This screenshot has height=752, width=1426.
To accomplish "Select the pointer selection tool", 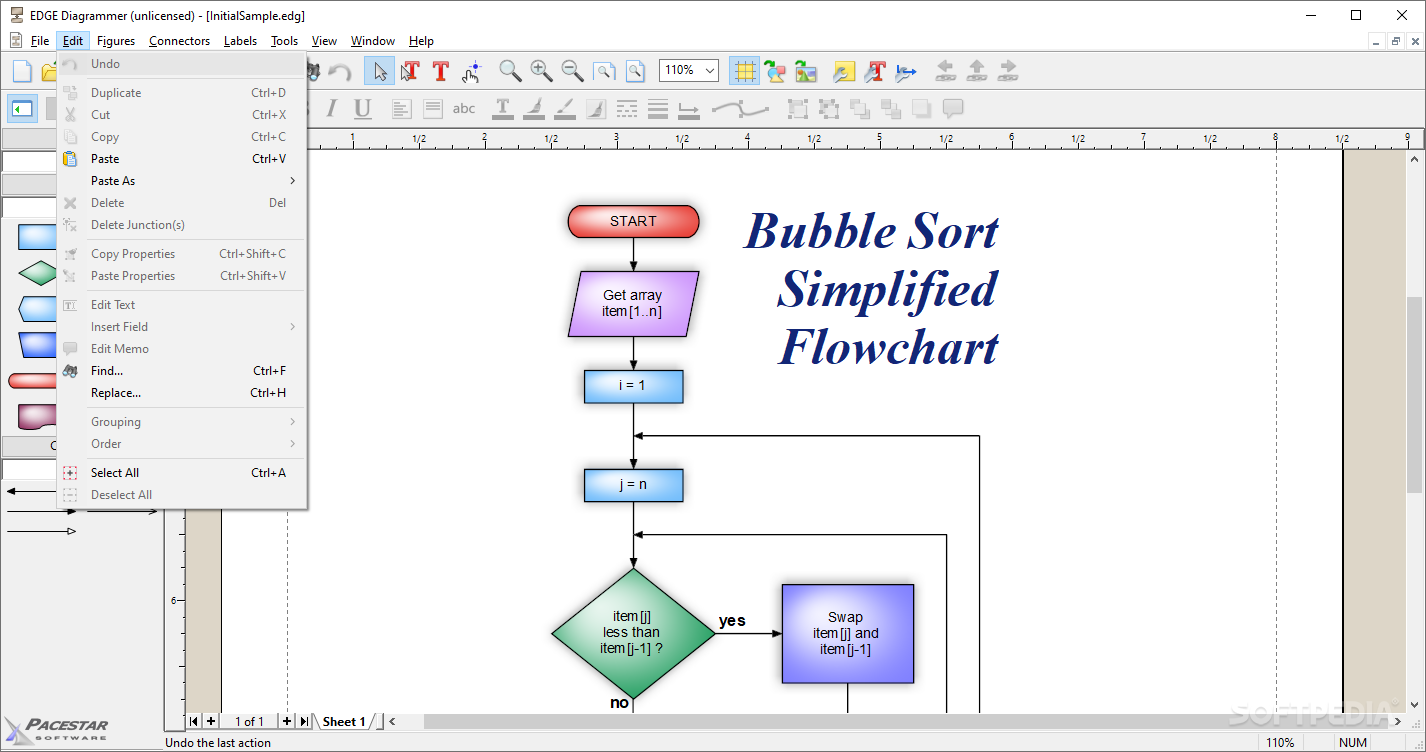I will 379,71.
